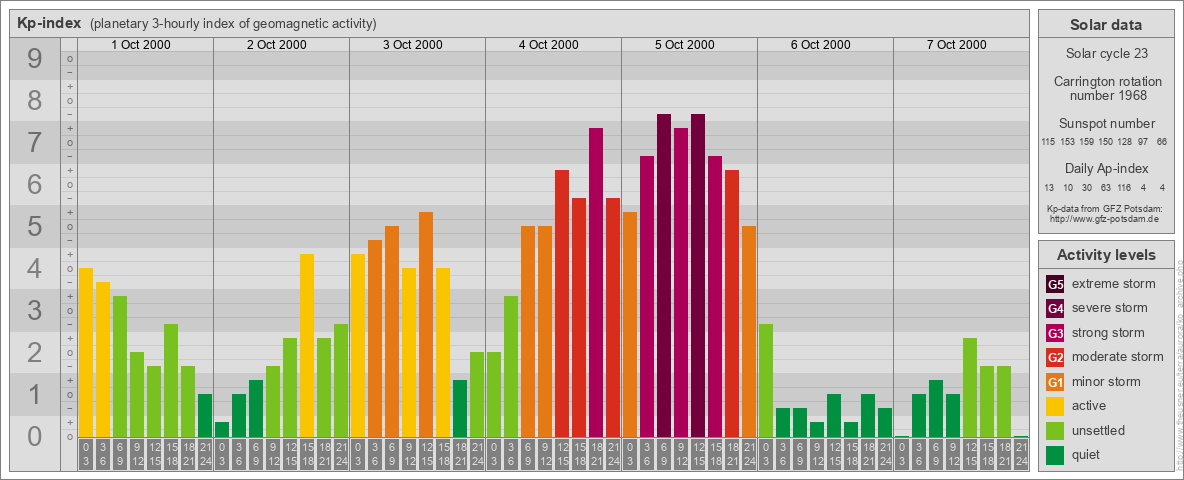Select the G2 moderate storm legend swatch

[x=1055, y=357]
